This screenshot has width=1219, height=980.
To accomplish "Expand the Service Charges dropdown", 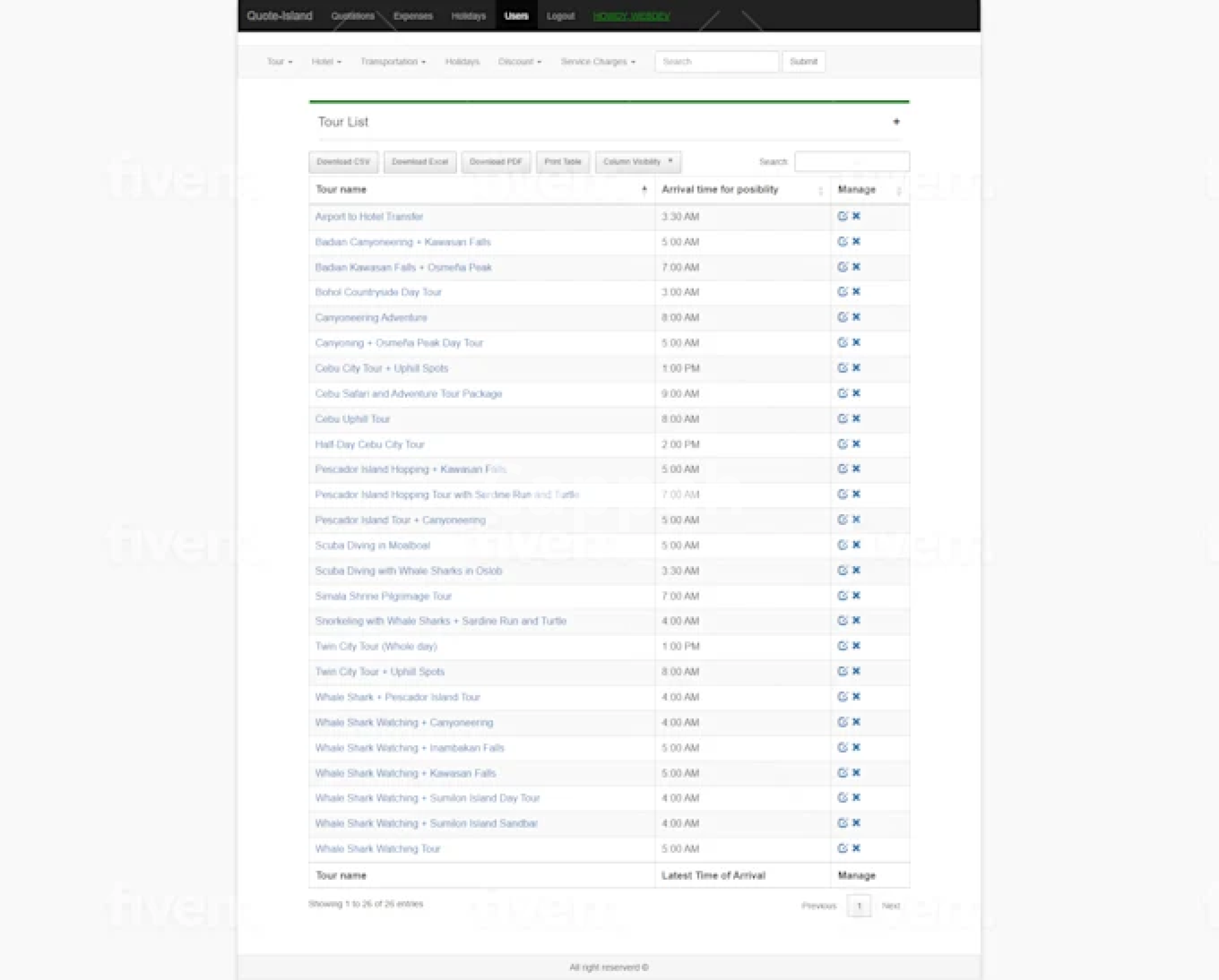I will pyautogui.click(x=597, y=62).
